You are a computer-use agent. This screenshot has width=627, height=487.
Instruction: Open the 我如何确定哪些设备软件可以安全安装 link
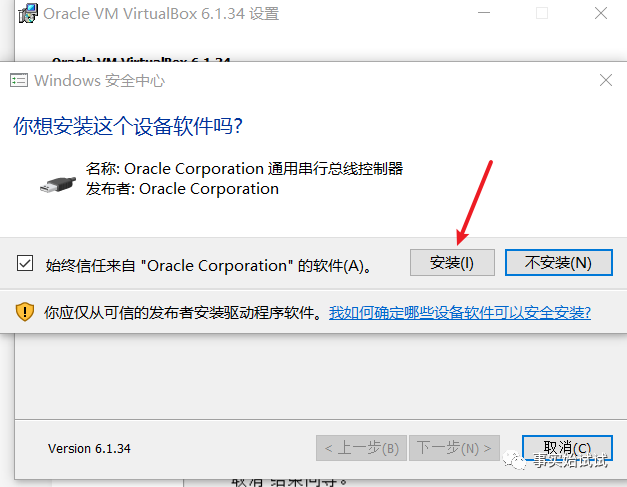point(460,313)
